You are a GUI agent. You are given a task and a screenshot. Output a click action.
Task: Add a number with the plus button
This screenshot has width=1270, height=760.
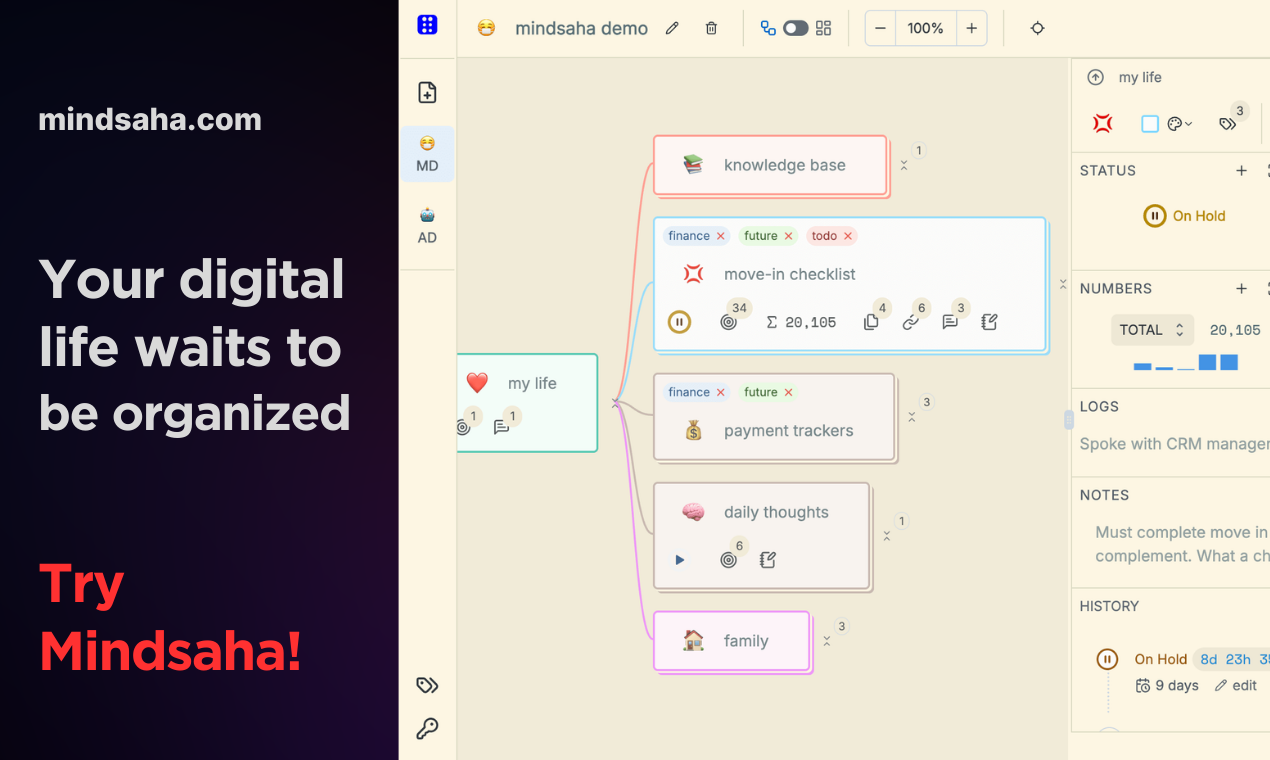point(1242,289)
